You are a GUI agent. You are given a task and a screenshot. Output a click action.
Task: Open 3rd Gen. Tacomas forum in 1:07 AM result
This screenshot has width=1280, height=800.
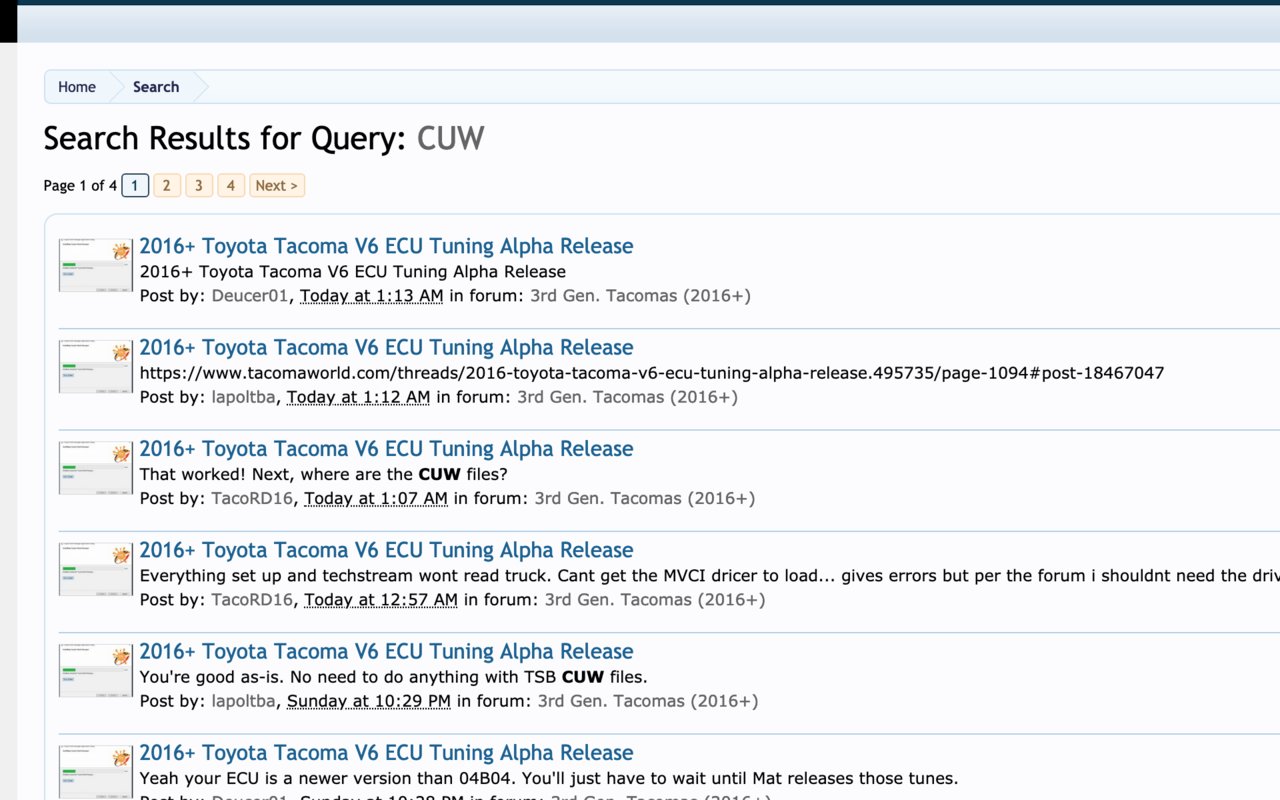click(x=645, y=498)
